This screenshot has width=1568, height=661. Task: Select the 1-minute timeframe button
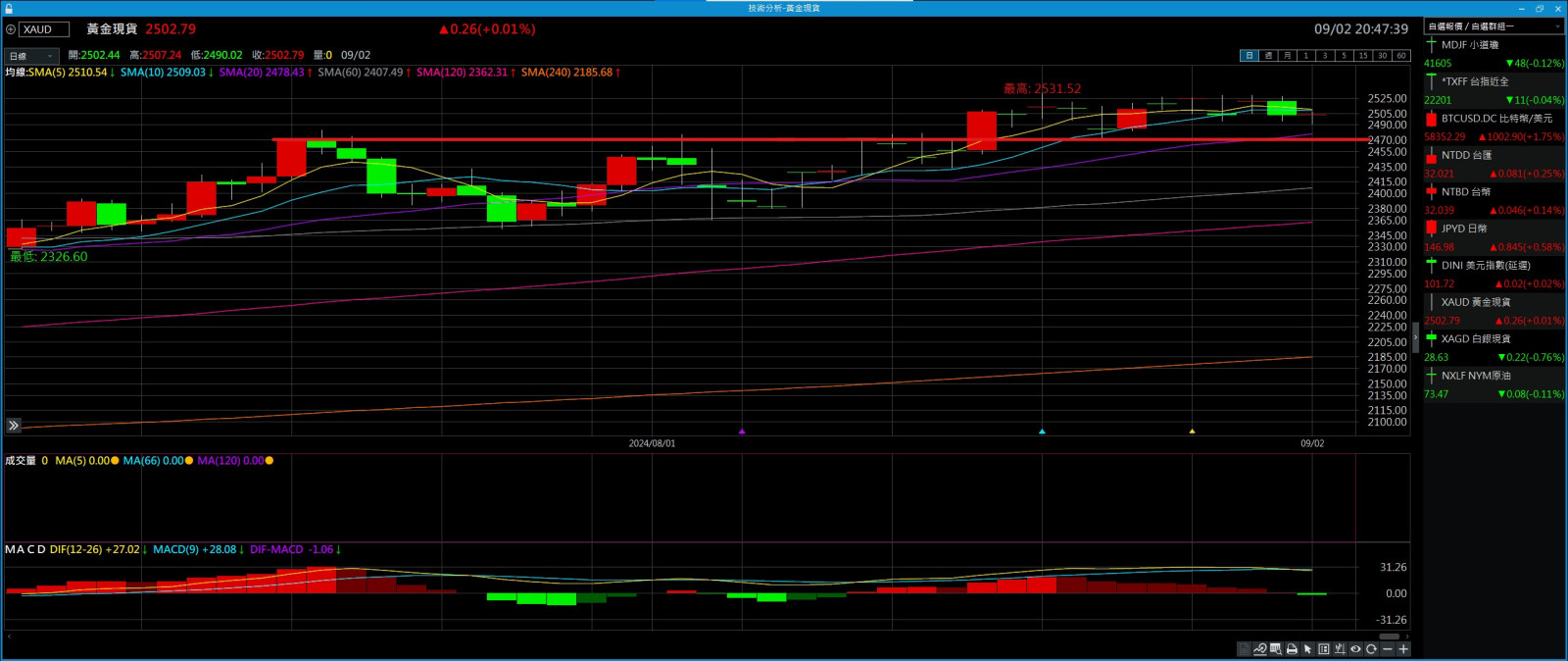[x=1305, y=56]
